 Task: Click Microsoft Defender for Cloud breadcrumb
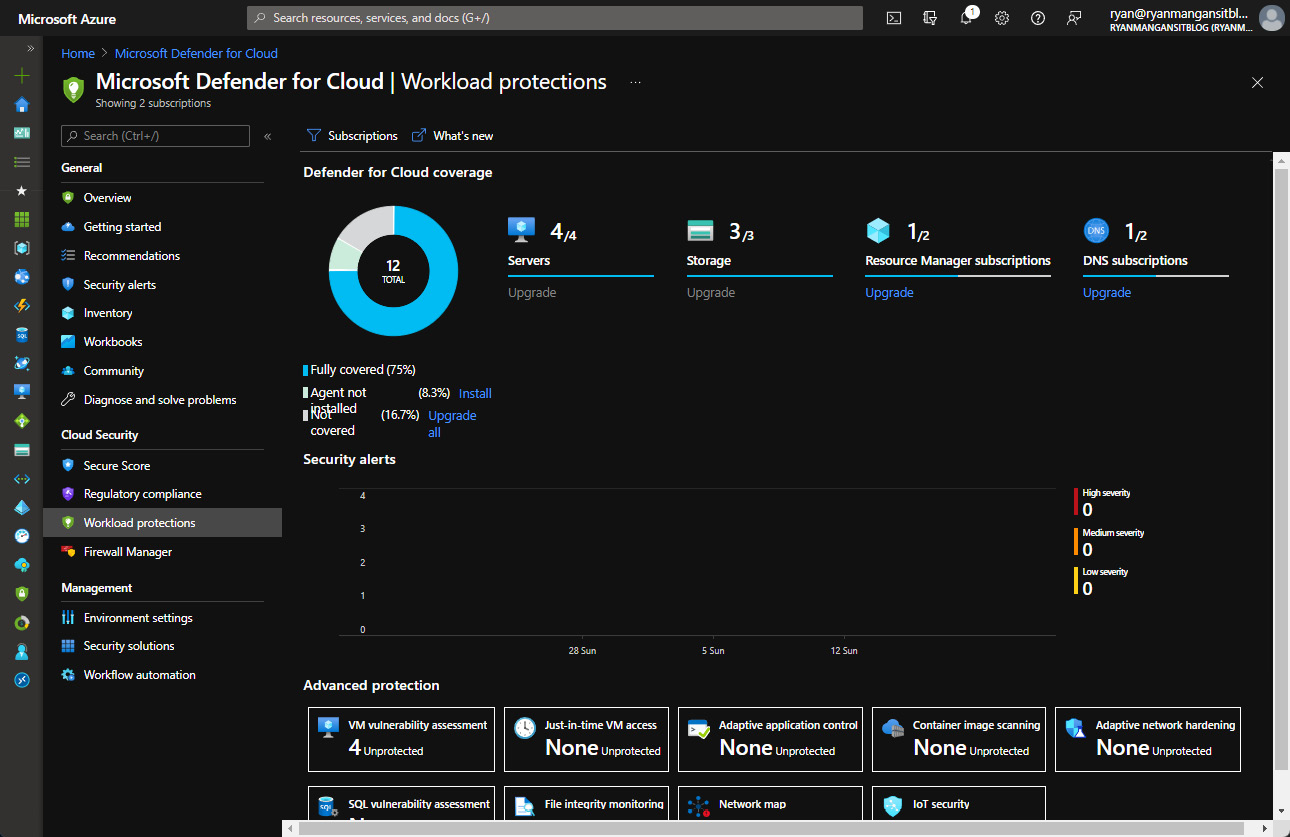tap(196, 54)
